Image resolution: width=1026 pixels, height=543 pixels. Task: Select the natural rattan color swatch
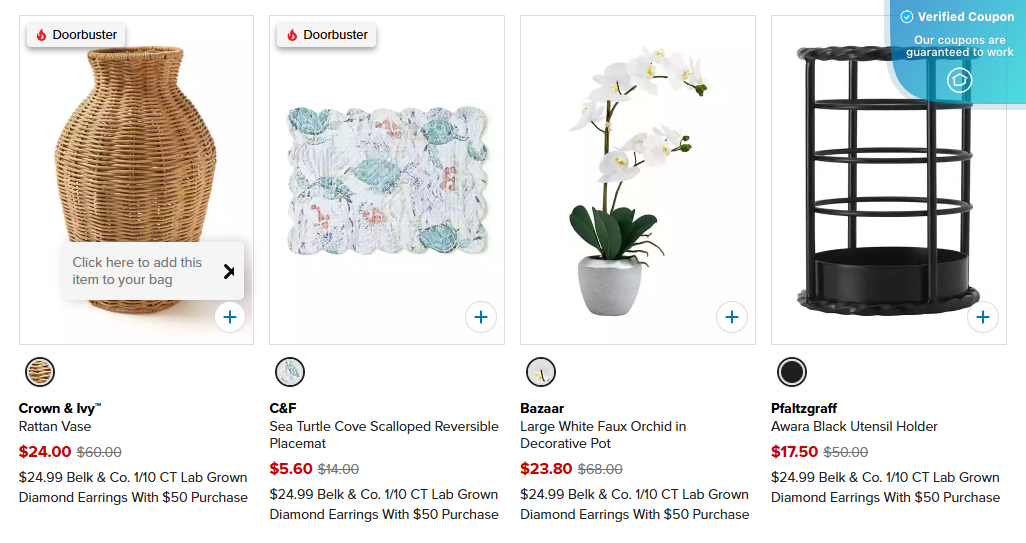40,372
